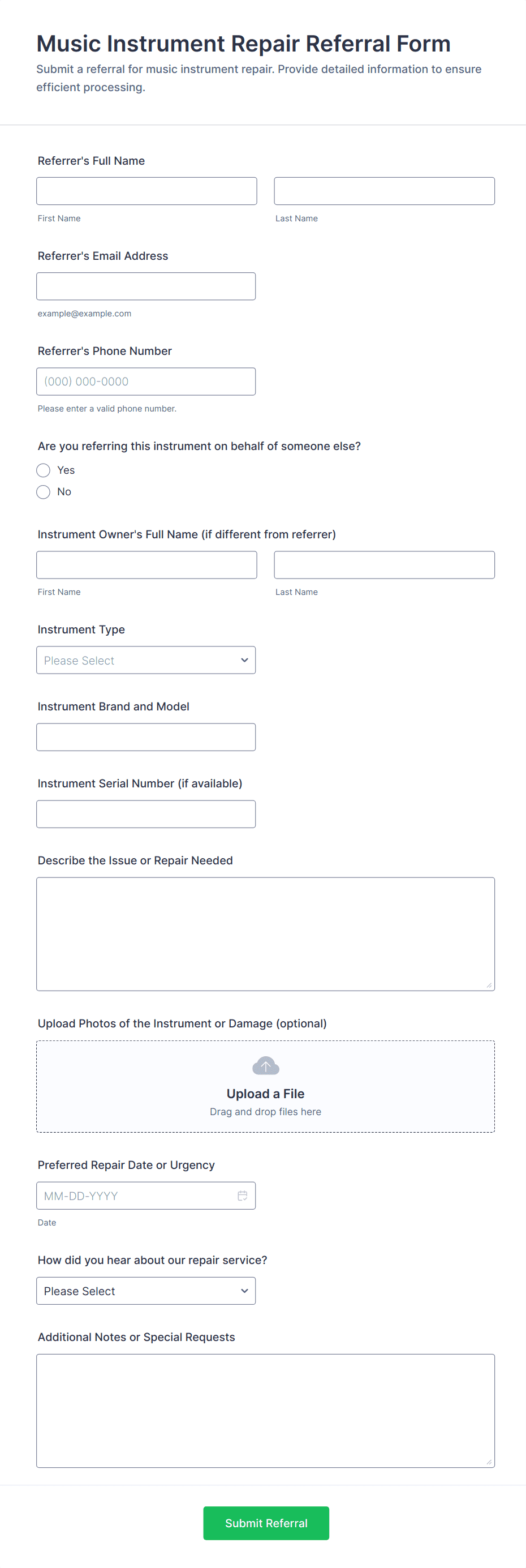The width and height of the screenshot is (526, 1568).
Task: Select the Yes radio button
Action: (x=43, y=470)
